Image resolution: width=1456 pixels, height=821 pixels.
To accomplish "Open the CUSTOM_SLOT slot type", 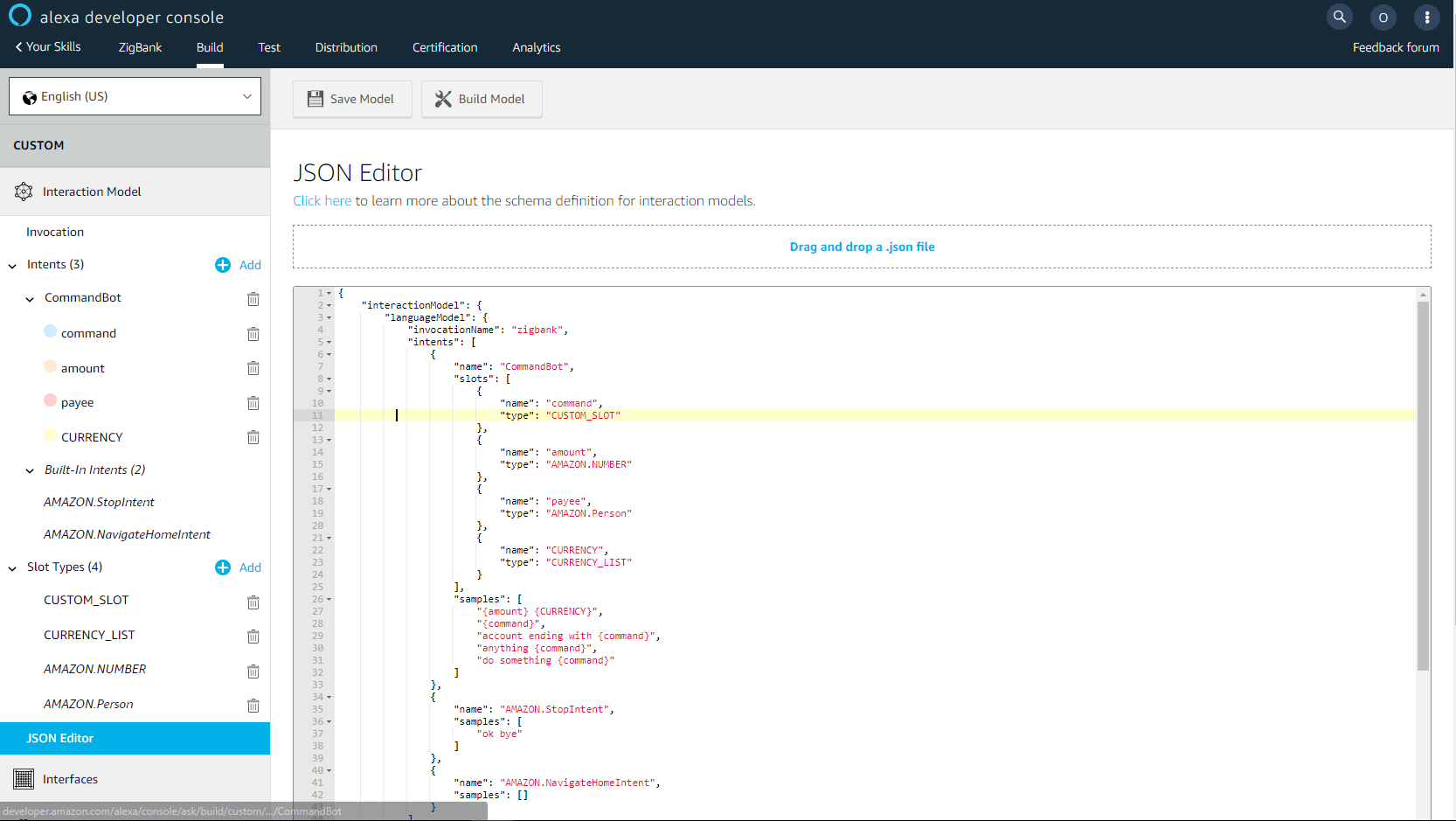I will coord(87,600).
